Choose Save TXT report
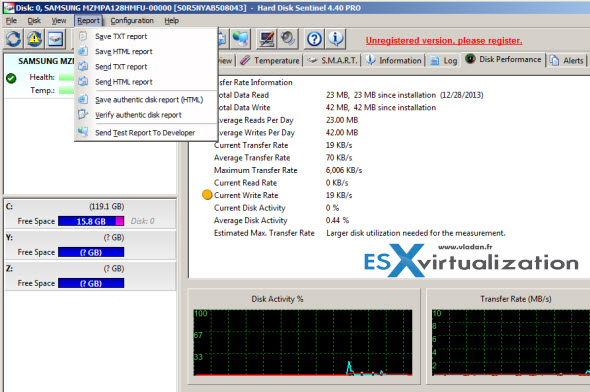The width and height of the screenshot is (590, 392). pyautogui.click(x=146, y=36)
